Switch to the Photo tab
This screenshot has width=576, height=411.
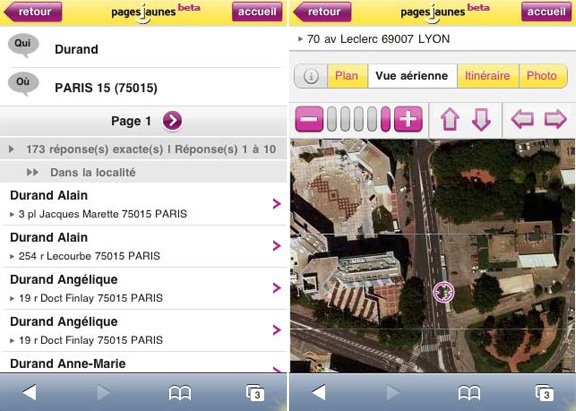click(543, 76)
